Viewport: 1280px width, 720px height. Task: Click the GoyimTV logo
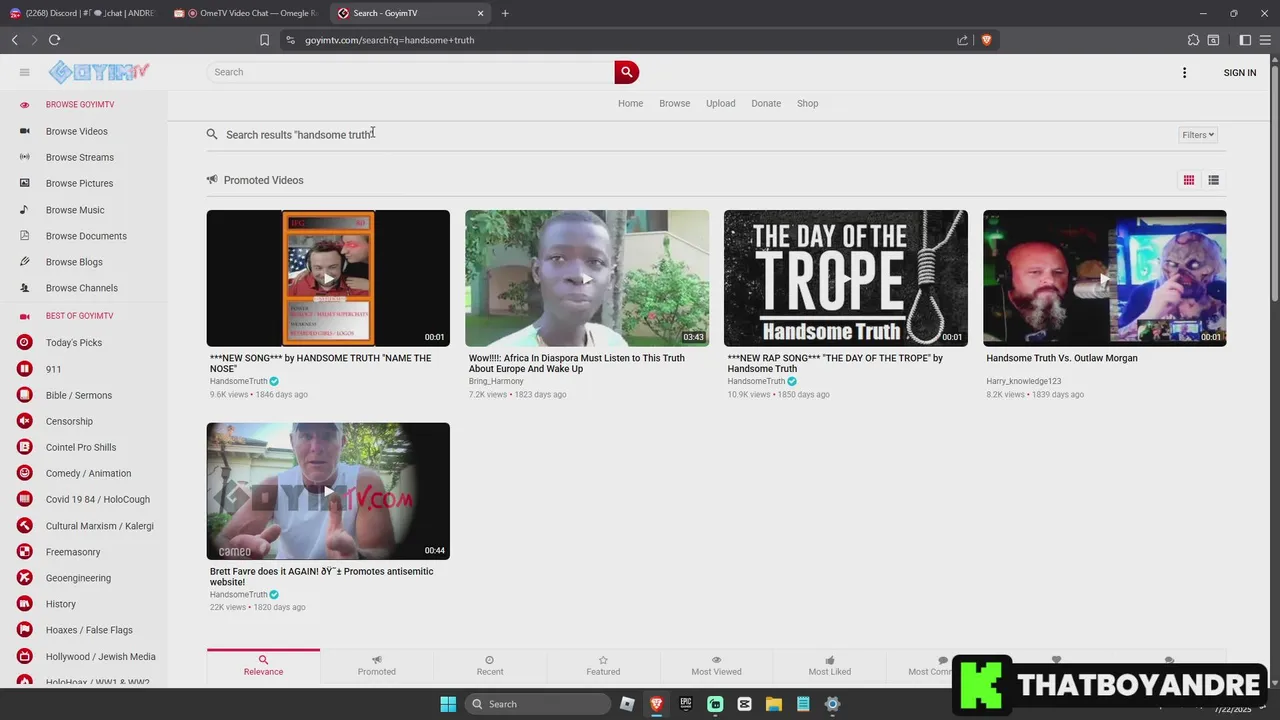tap(99, 72)
